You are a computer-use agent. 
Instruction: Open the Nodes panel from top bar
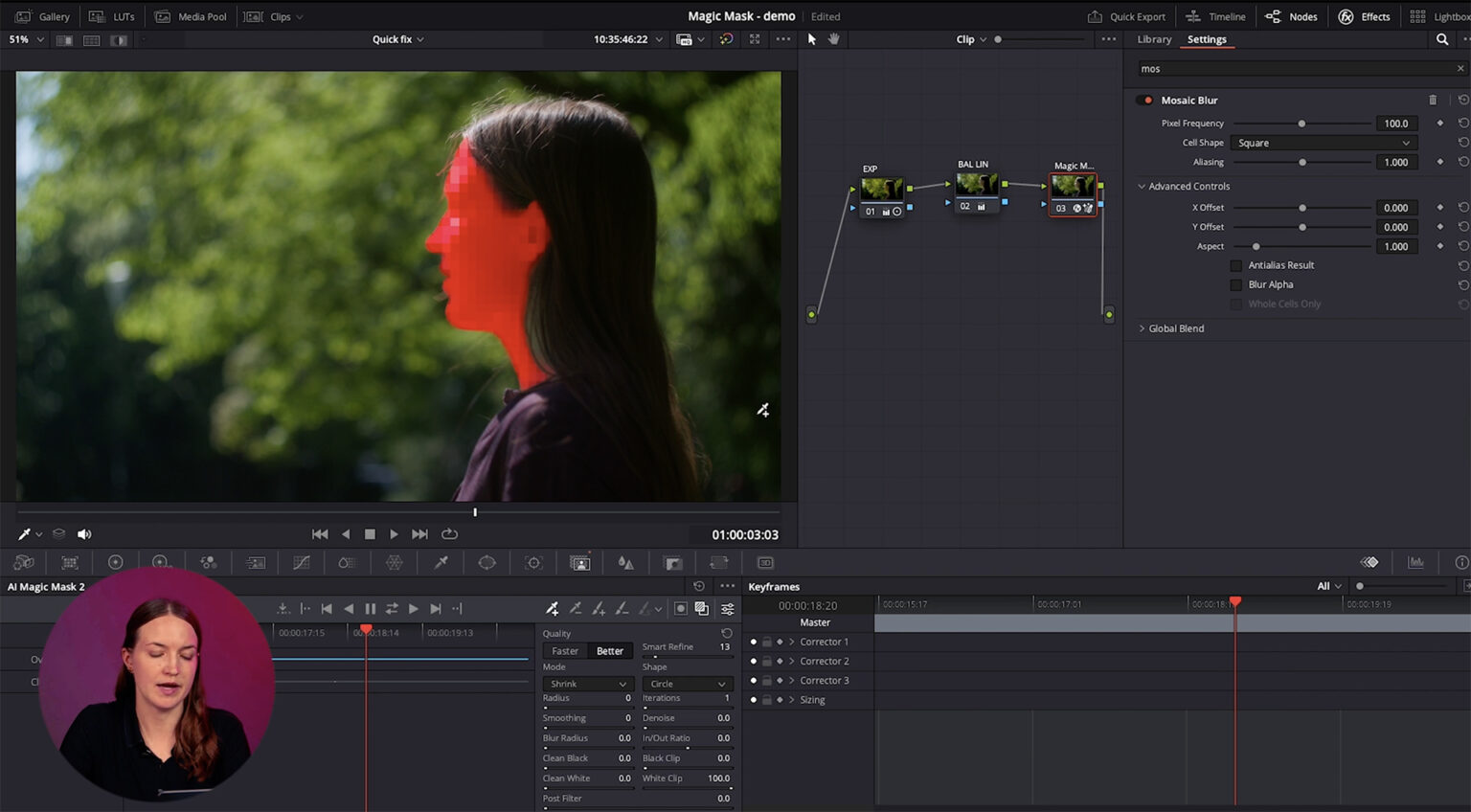(x=1291, y=16)
